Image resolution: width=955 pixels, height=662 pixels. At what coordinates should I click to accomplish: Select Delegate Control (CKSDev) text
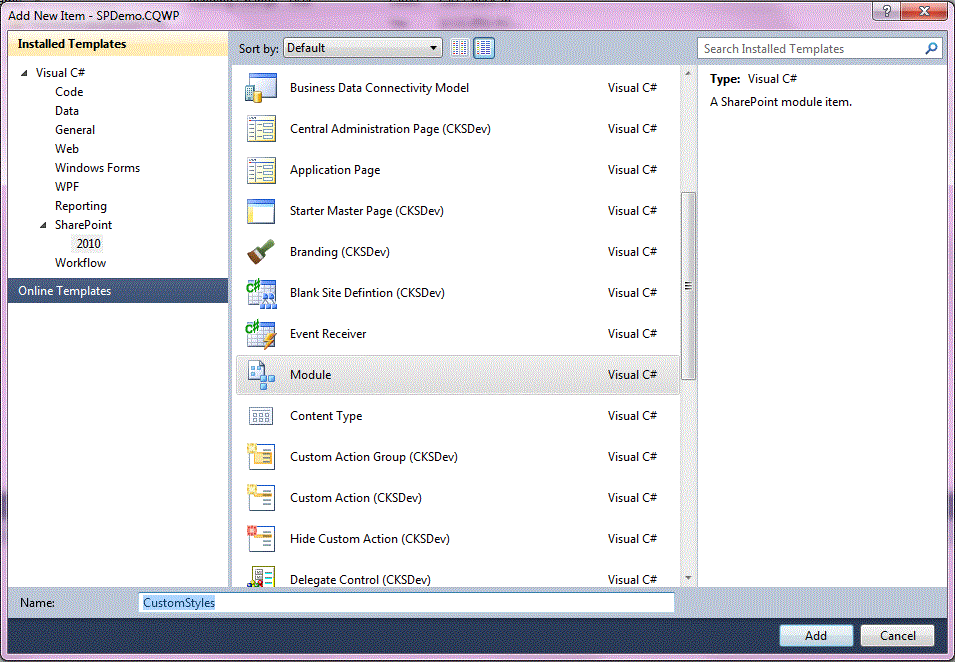tap(360, 580)
